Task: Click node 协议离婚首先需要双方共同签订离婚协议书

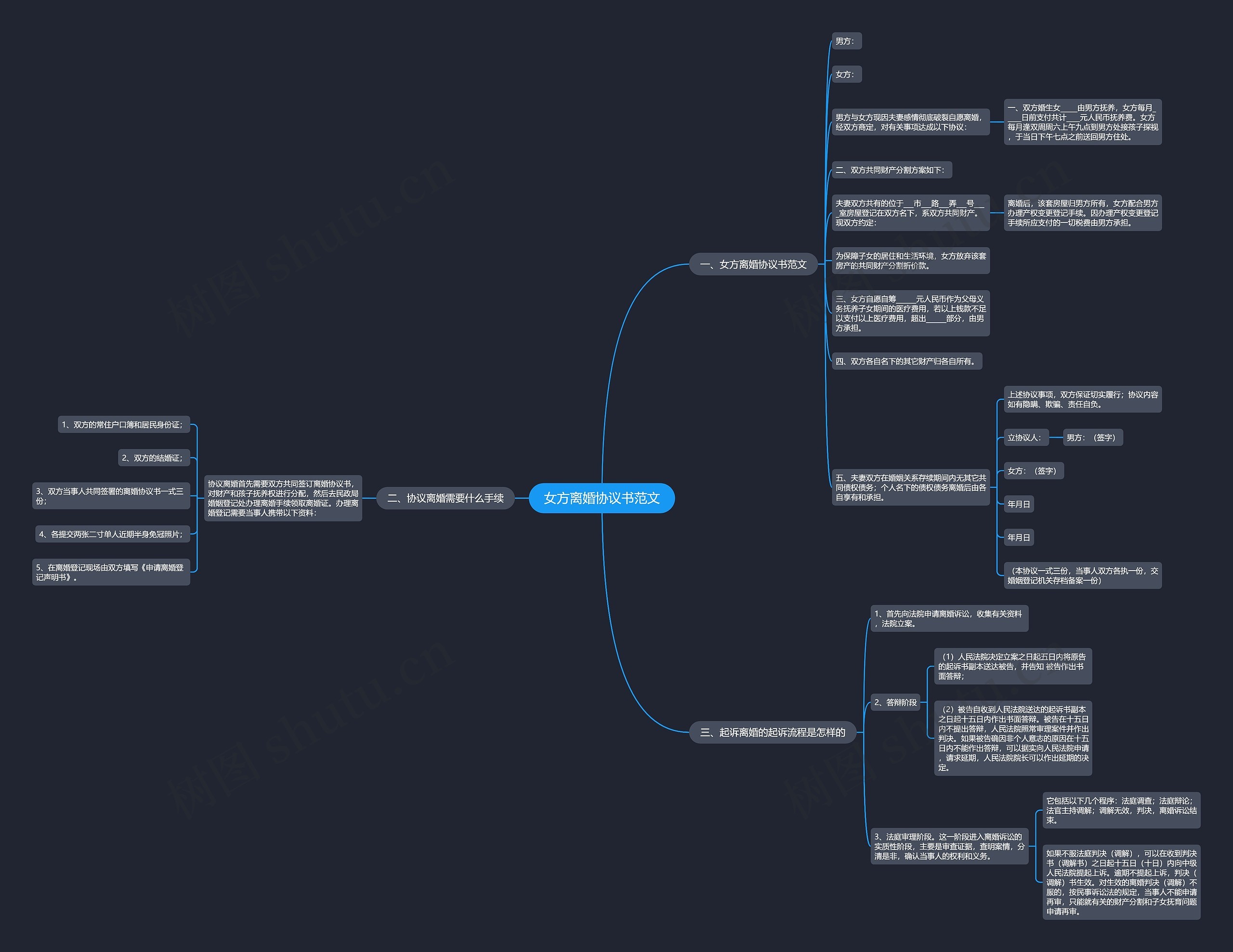Action: 283,498
